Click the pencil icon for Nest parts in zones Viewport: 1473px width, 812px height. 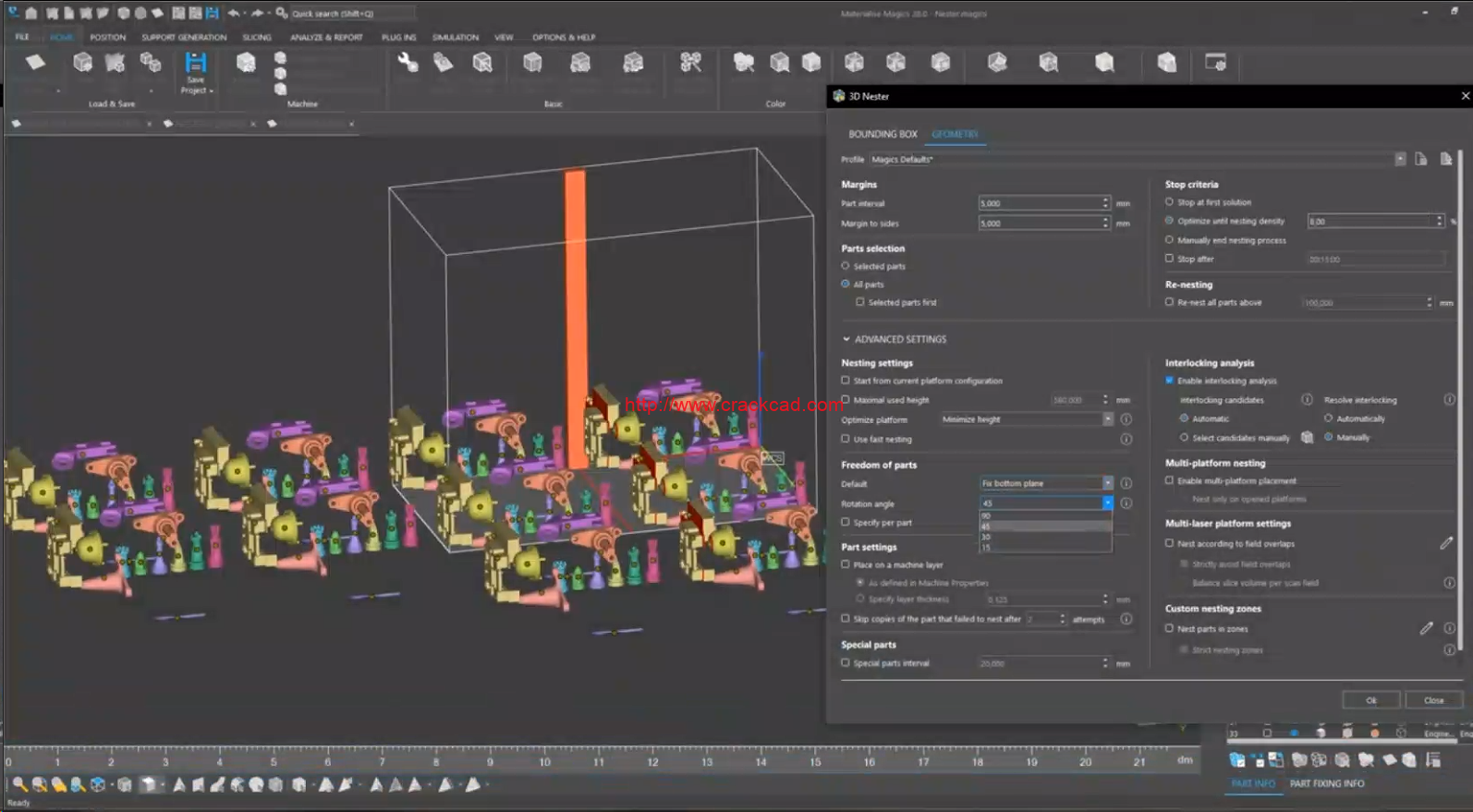pyautogui.click(x=1426, y=628)
